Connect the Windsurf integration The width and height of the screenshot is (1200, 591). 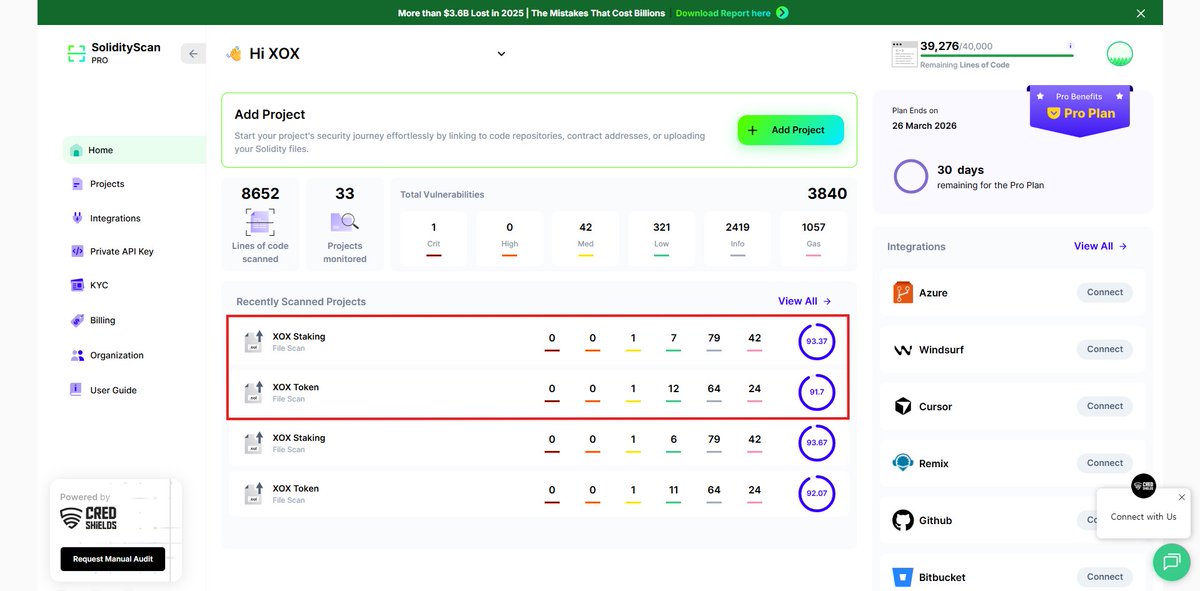pos(1105,349)
